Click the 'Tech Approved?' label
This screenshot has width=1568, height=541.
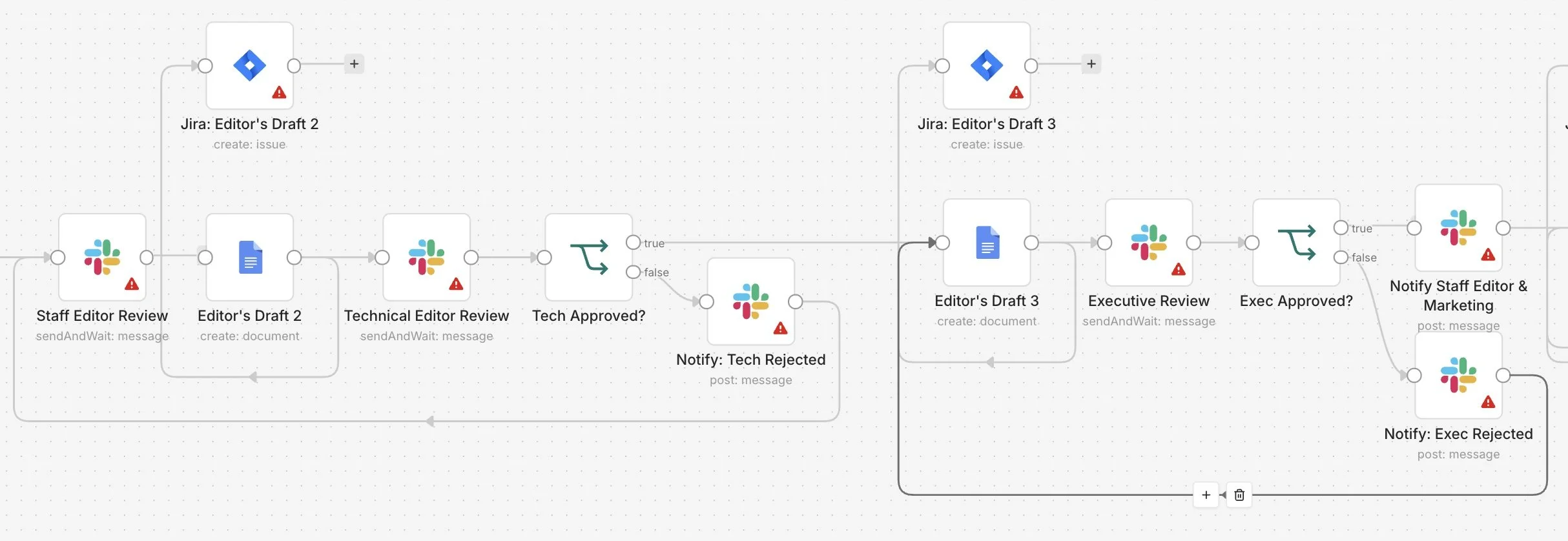point(589,316)
